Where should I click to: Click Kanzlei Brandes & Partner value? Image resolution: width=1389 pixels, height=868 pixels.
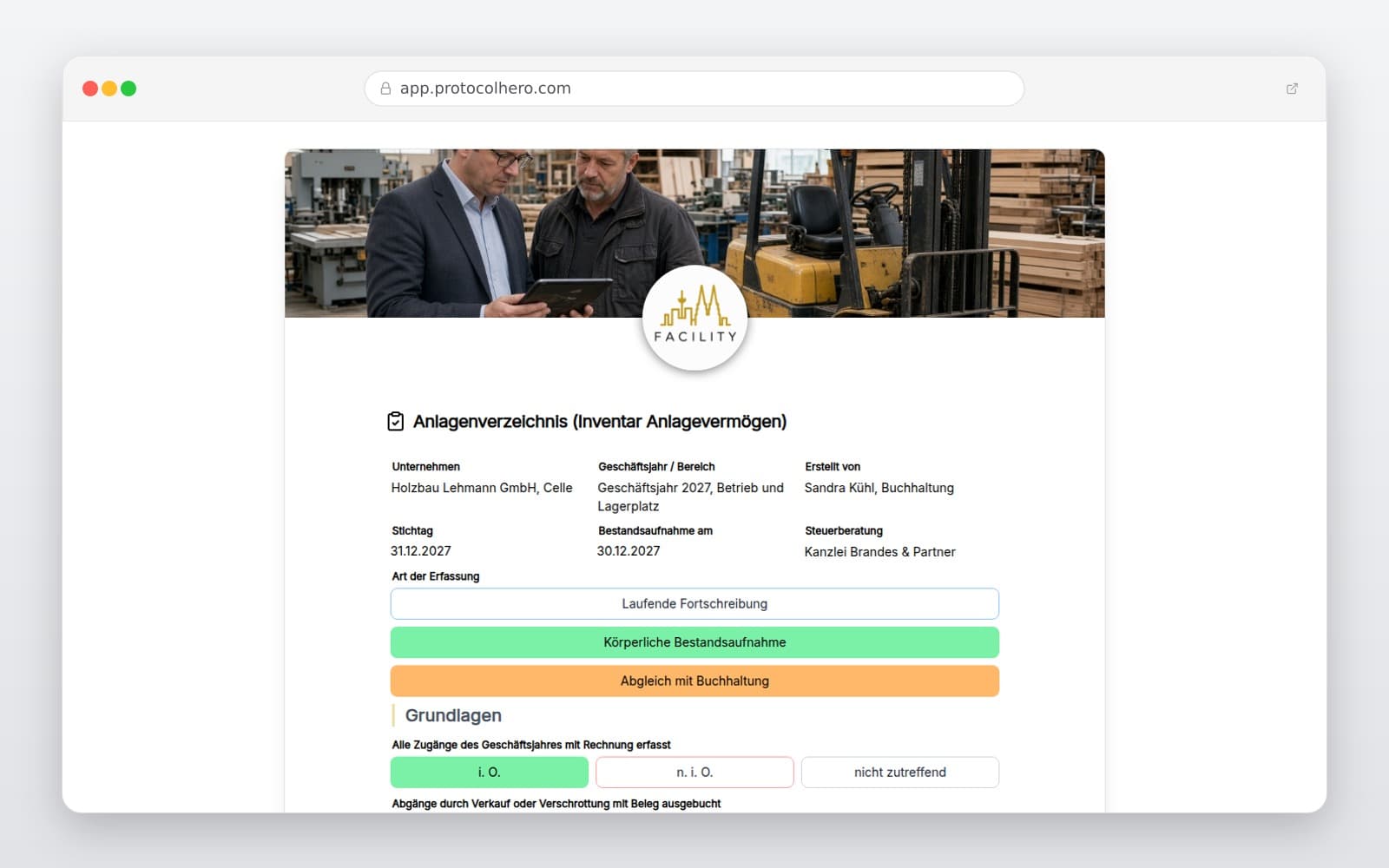tap(879, 552)
